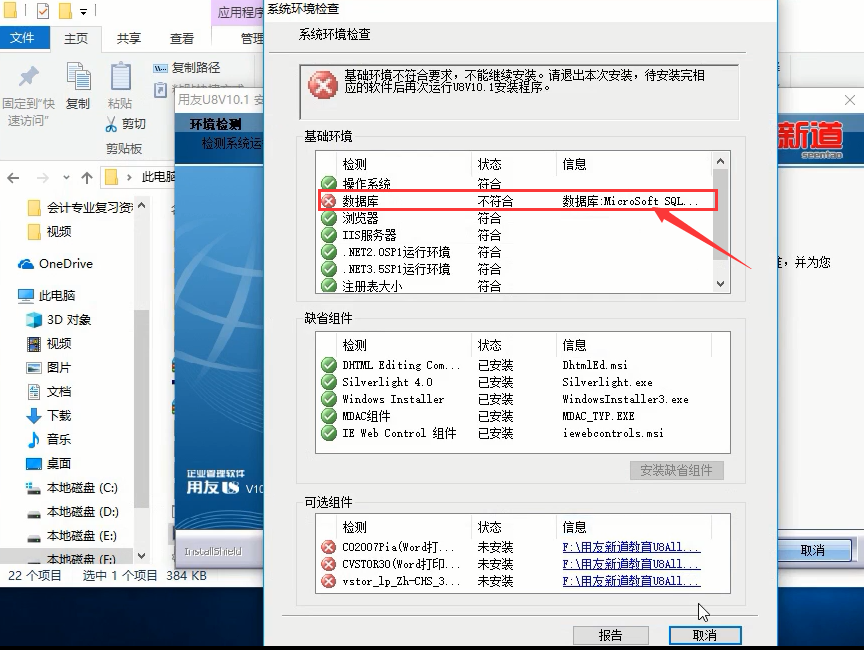Open 本地磁盘 (C:) in navigation pane

pos(72,488)
